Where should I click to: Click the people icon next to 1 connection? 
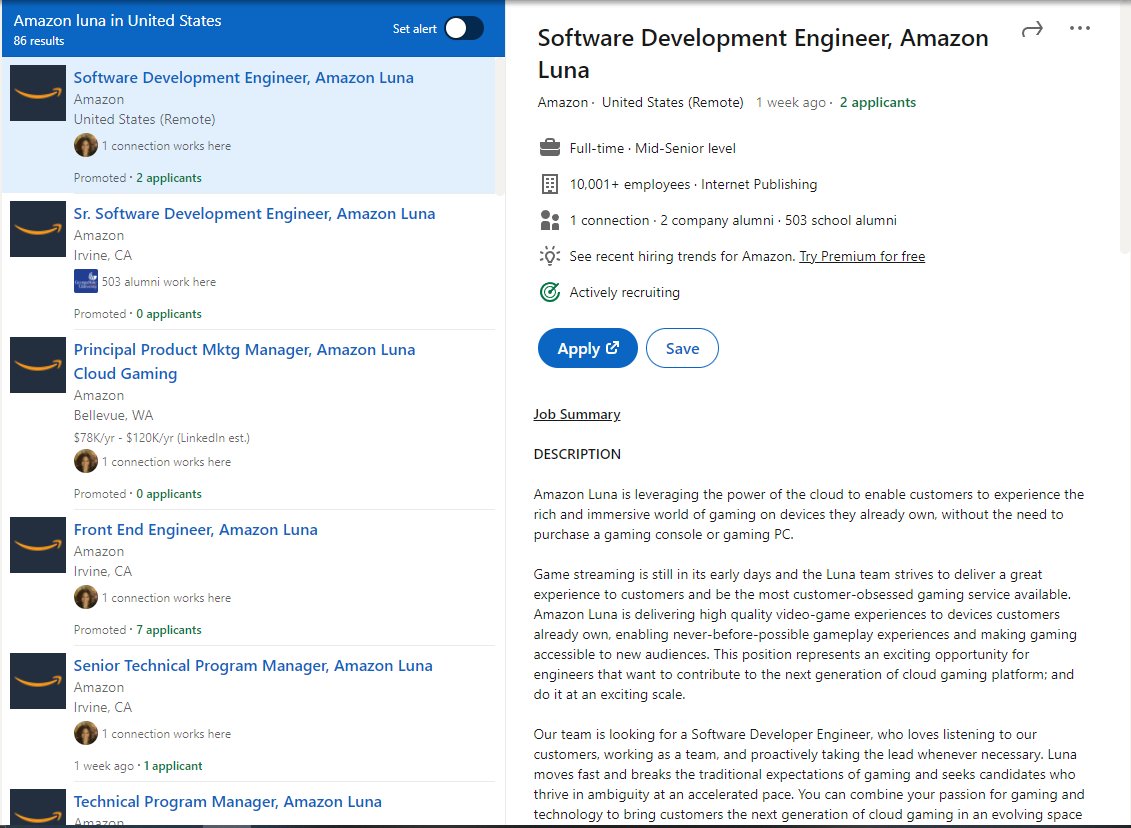pos(550,220)
